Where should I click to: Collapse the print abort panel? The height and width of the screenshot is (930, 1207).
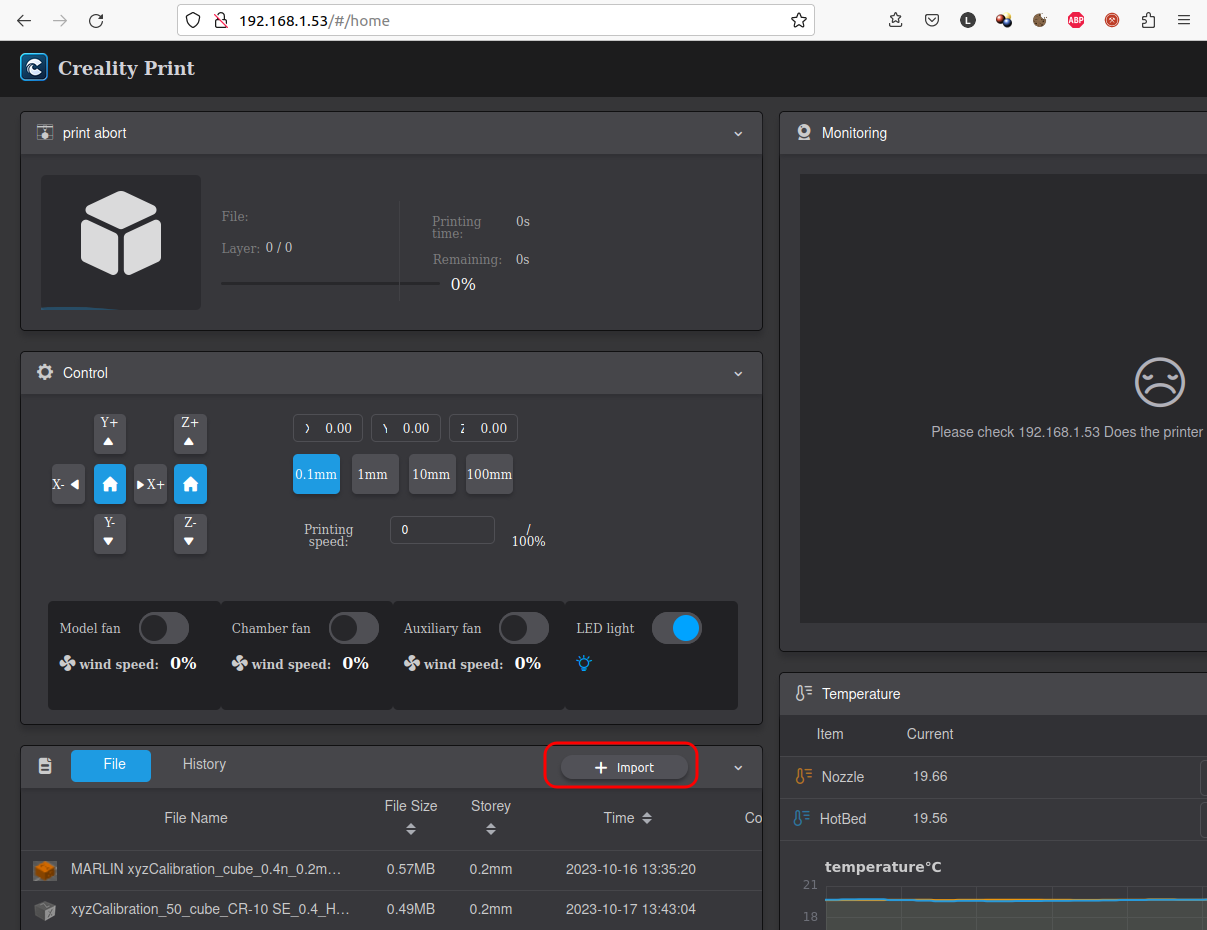[x=738, y=133]
